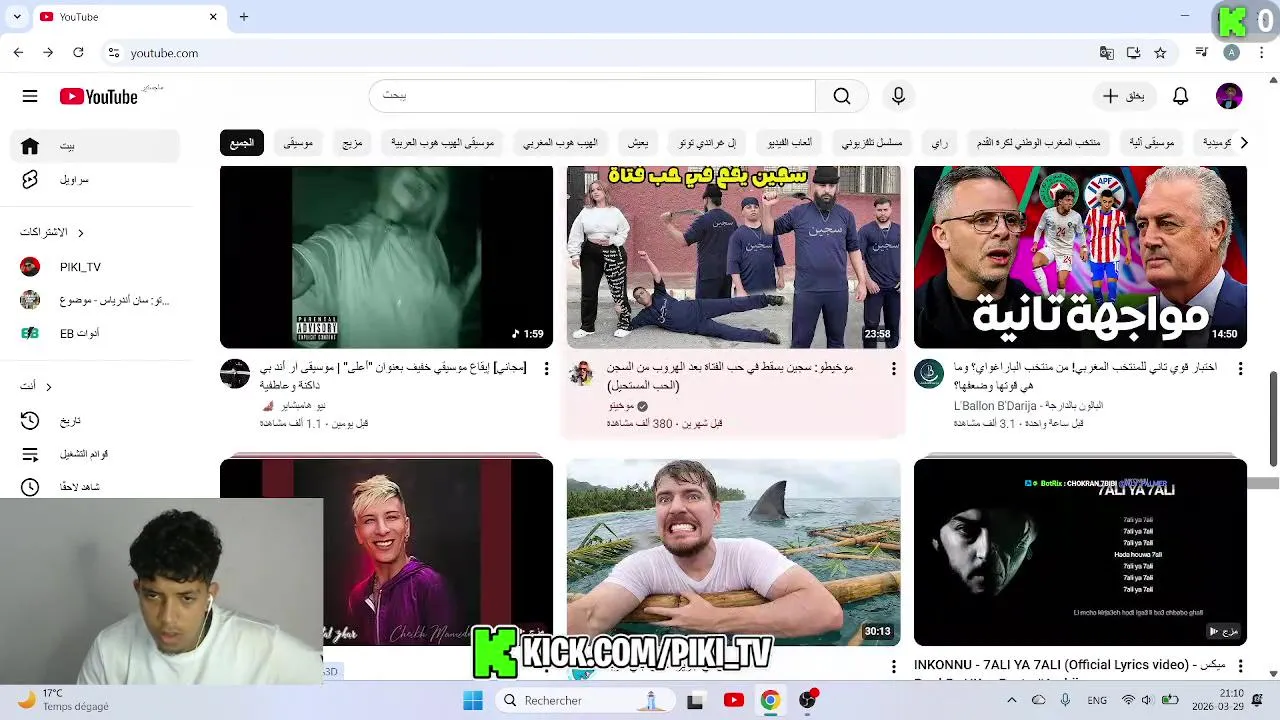Screen dimensions: 1280x720
Task: Click the Create plus button
Action: pos(1124,96)
